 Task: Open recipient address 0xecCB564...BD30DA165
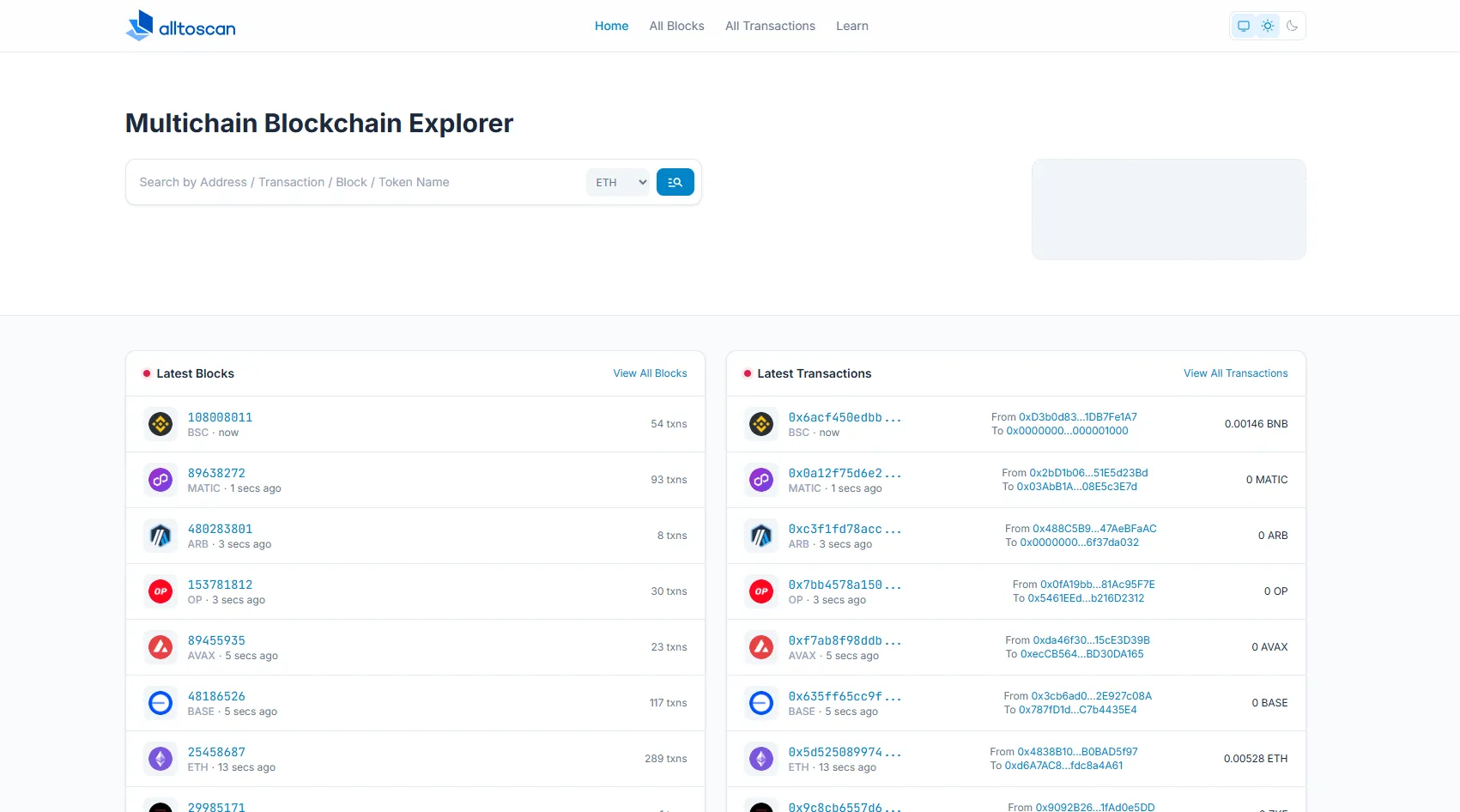point(1081,654)
